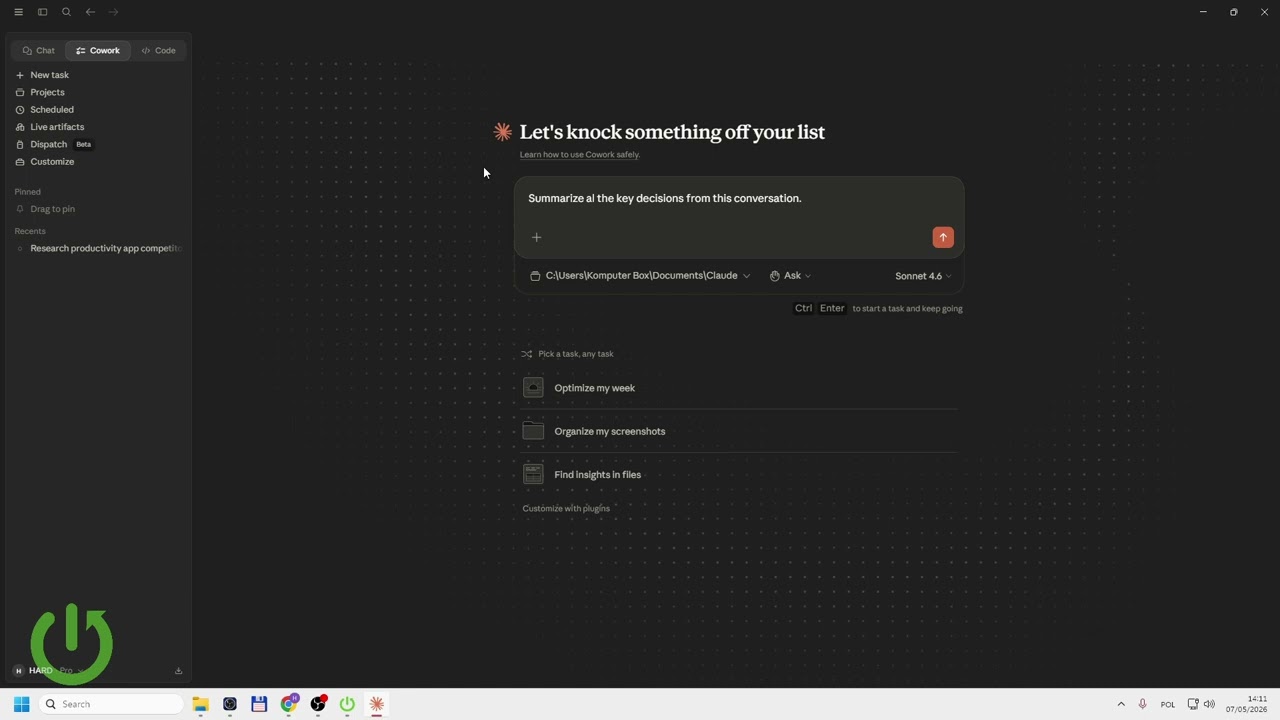The image size is (1280, 720).
Task: Open the Customize with plugins link
Action: coord(566,509)
